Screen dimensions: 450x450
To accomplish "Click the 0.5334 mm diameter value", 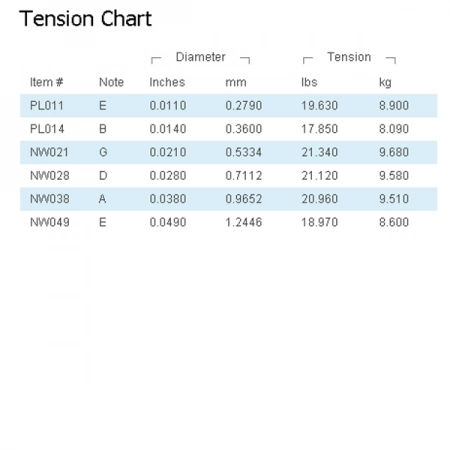I will (x=243, y=152).
